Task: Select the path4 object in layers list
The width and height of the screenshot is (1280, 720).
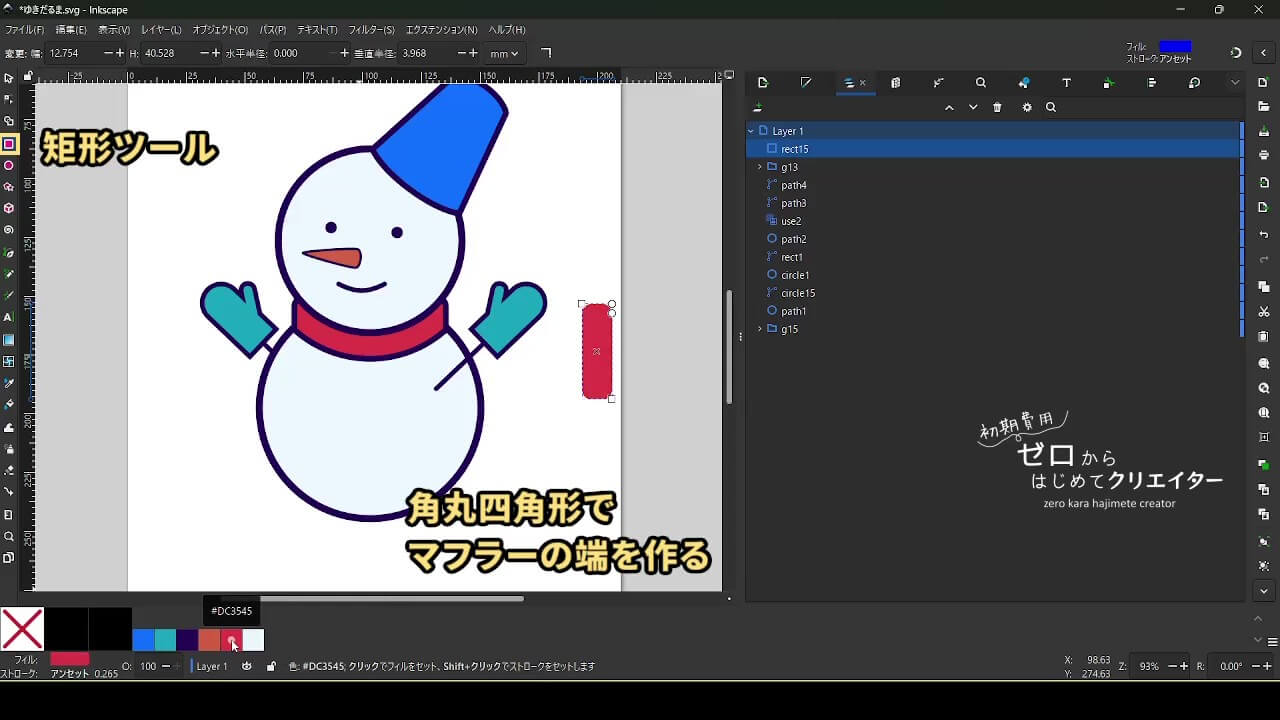Action: tap(794, 185)
